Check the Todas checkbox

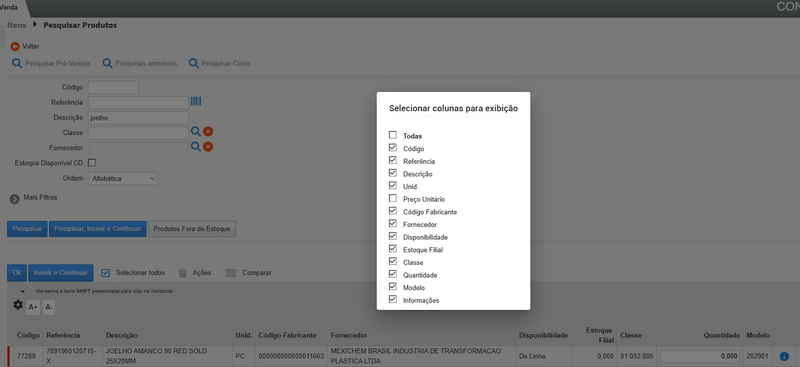click(x=392, y=135)
